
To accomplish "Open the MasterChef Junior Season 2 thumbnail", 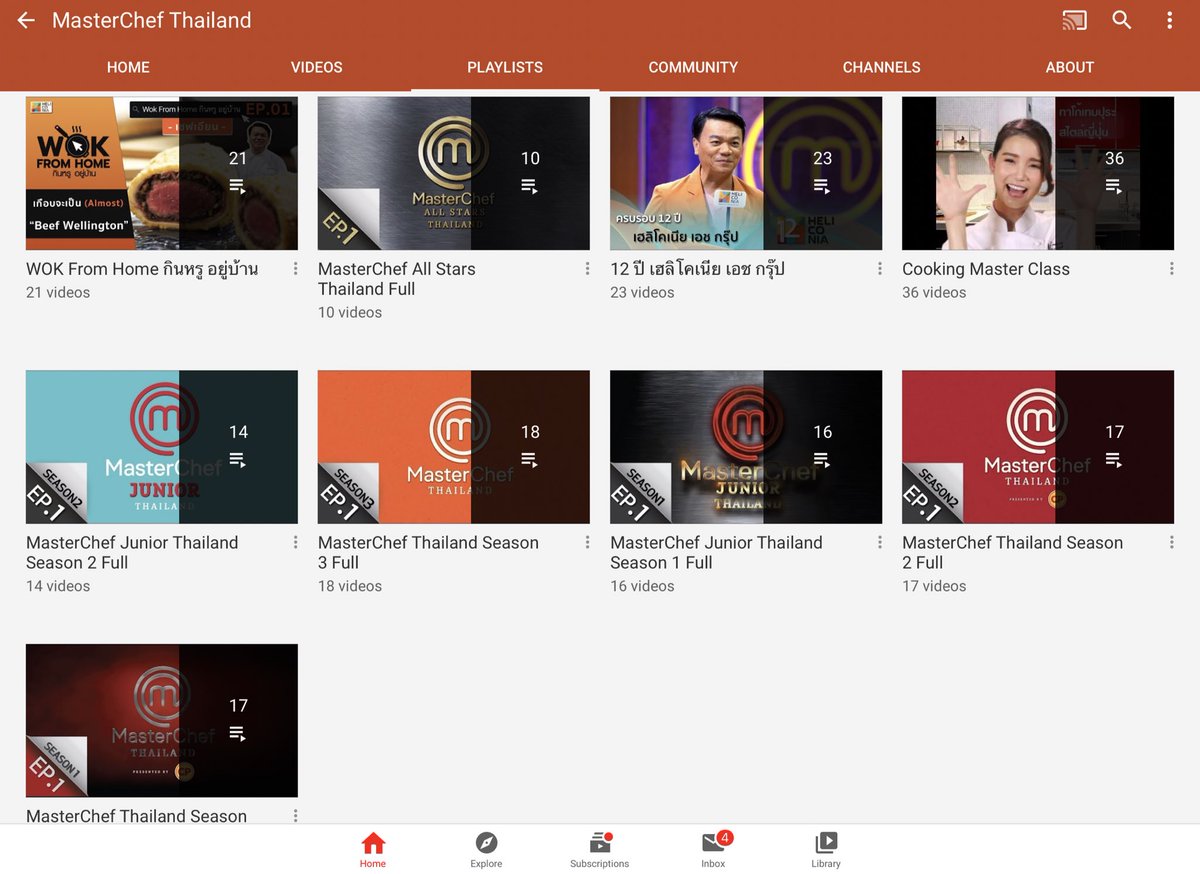I will click(x=162, y=447).
